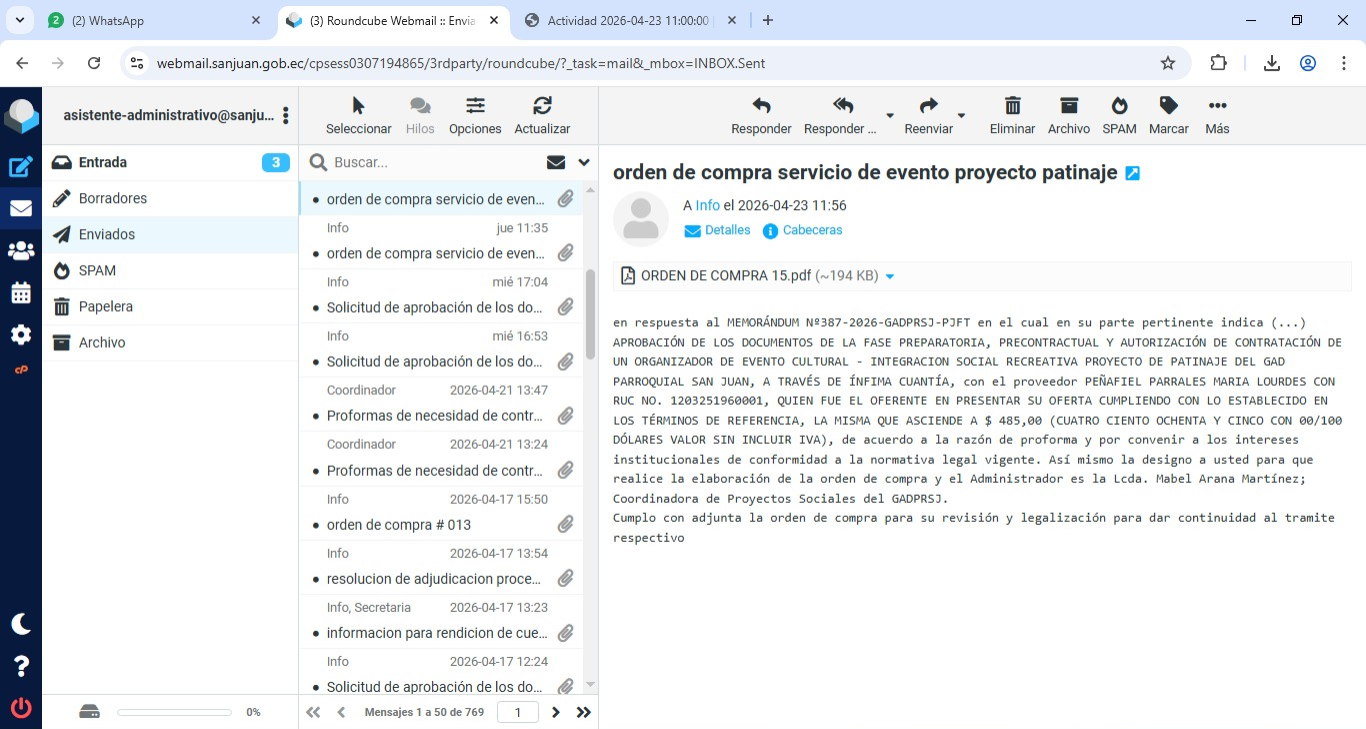
Task: Open the Papelera folder
Action: 106,306
